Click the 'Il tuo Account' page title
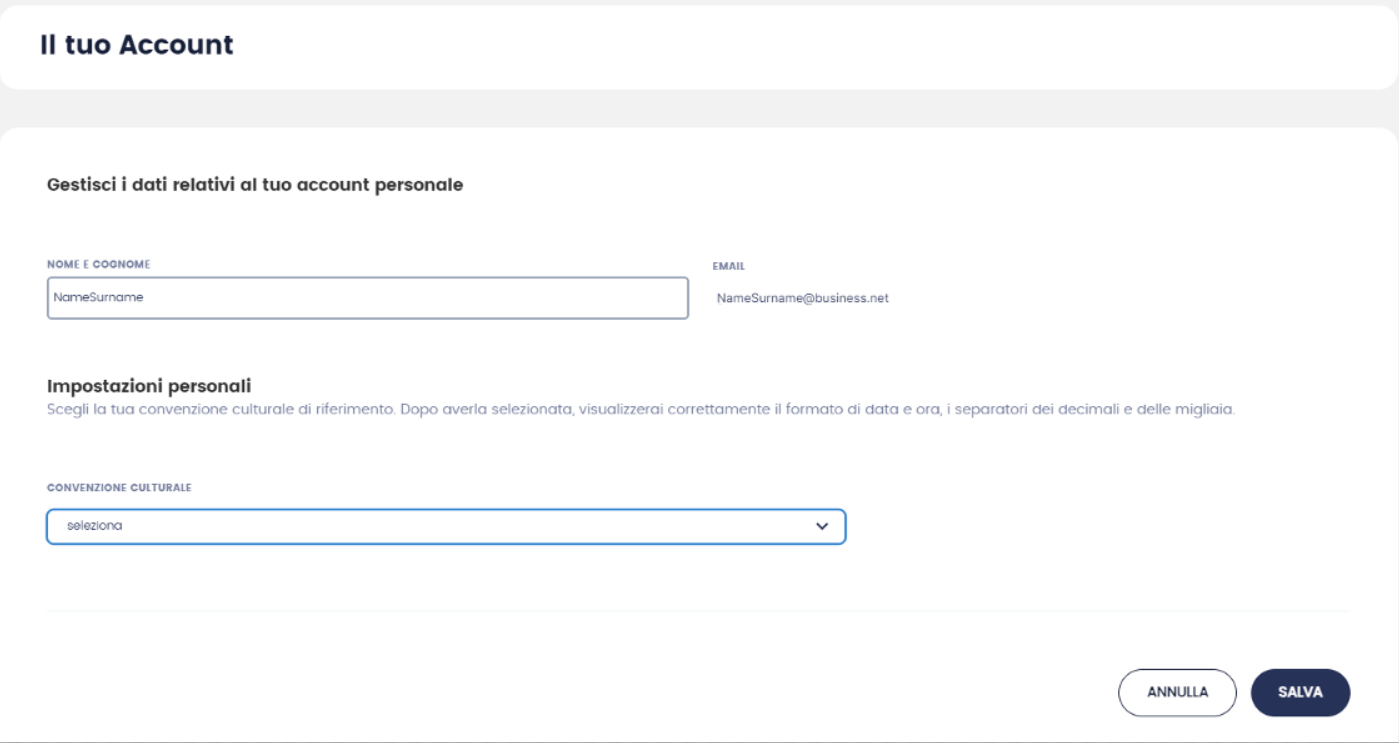Screen dimensions: 1399x743 [x=136, y=45]
